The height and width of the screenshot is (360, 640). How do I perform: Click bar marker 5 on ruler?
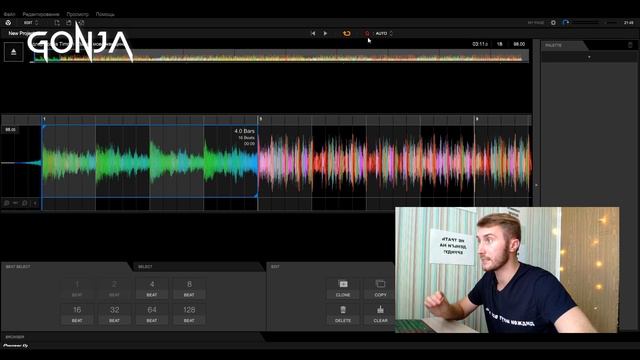tap(260, 119)
